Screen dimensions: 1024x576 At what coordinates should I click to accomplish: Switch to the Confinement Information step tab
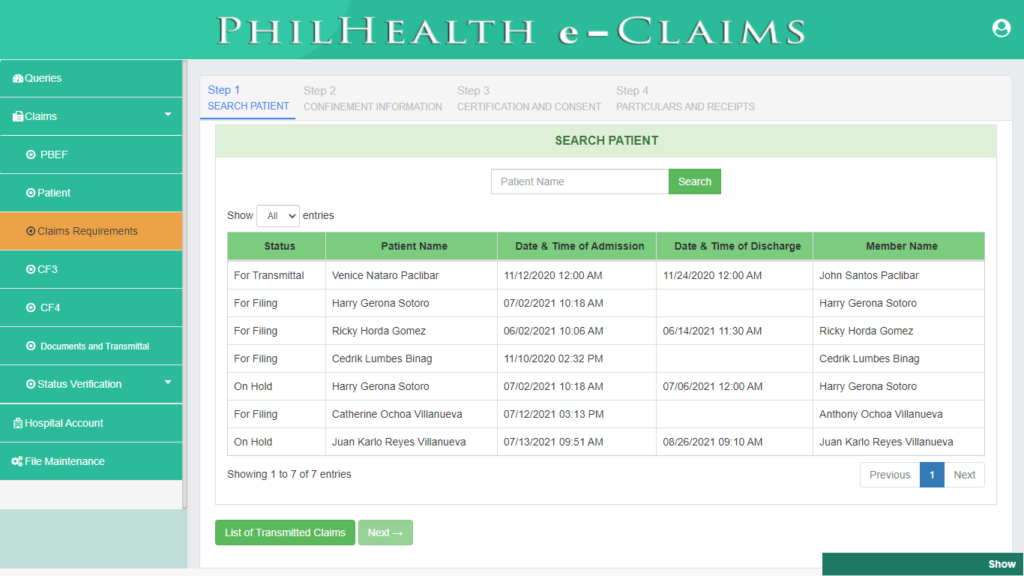coord(372,98)
